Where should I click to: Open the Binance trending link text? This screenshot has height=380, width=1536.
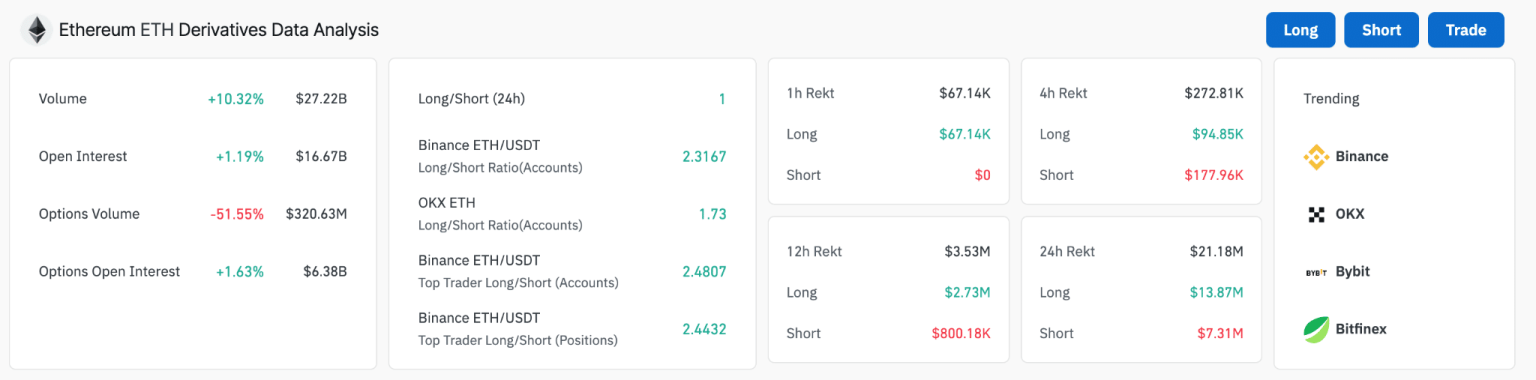tap(1361, 157)
